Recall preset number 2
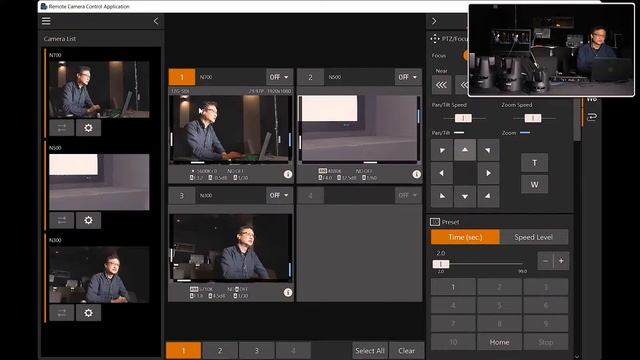Viewport: 640px width, 360px height. click(x=499, y=287)
